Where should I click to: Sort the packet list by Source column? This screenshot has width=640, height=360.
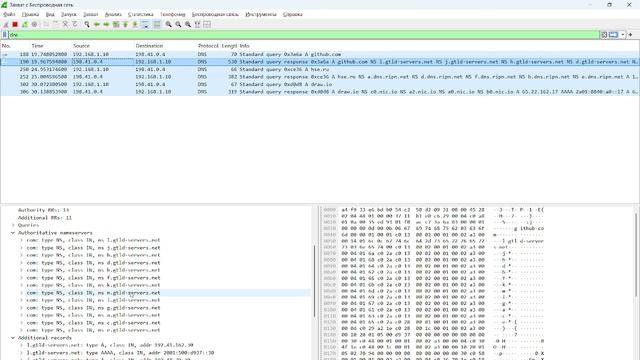[81, 46]
